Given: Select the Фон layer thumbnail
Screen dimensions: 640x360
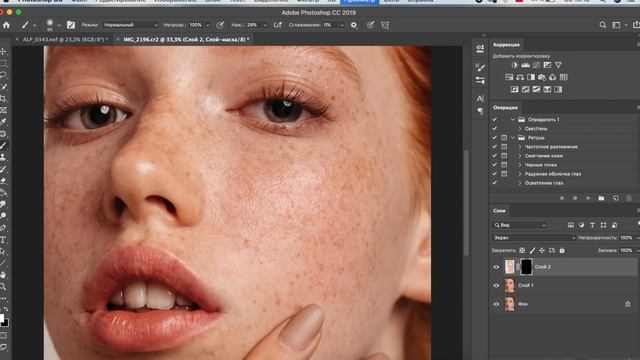Looking at the screenshot, I should [x=510, y=304].
